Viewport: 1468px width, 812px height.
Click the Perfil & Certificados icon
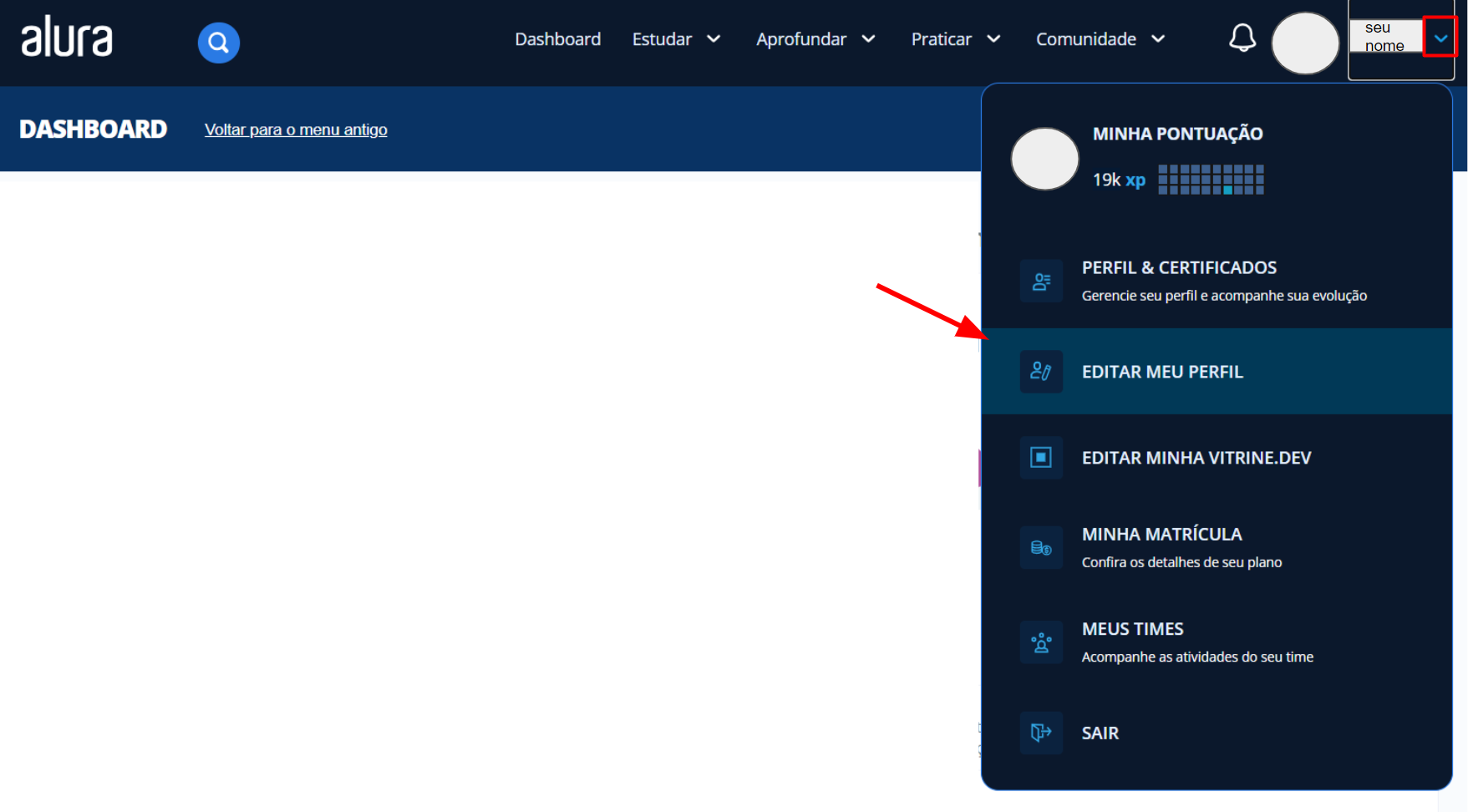click(1040, 282)
